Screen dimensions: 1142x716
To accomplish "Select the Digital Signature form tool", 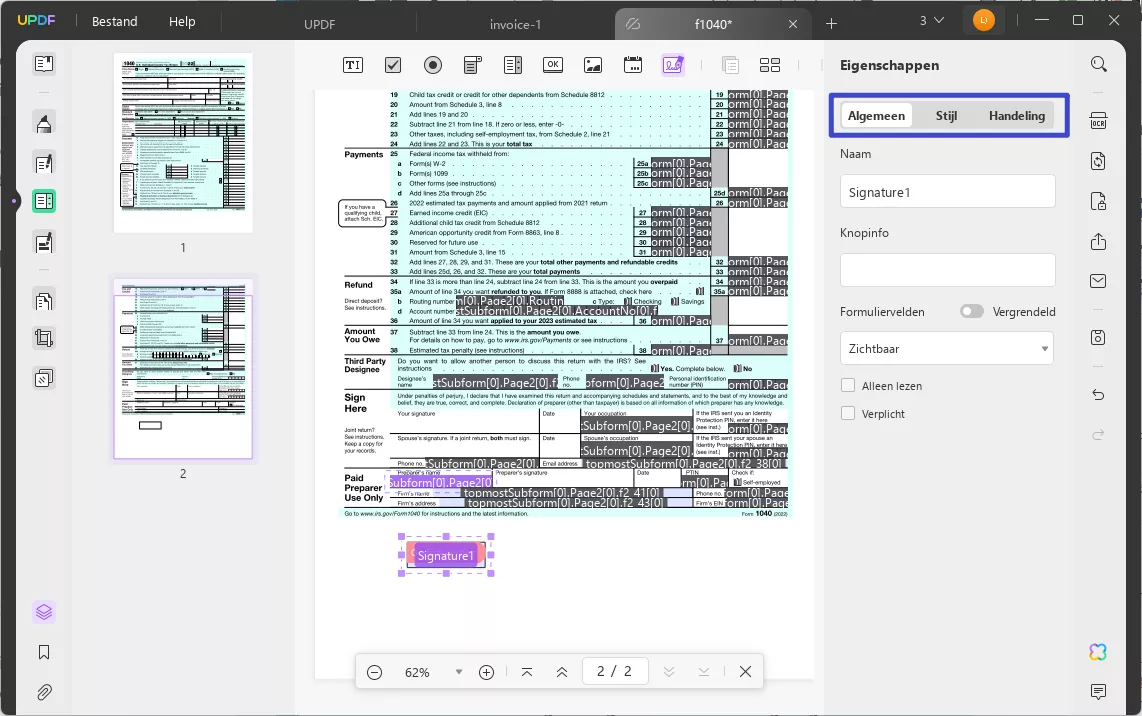I will (673, 65).
